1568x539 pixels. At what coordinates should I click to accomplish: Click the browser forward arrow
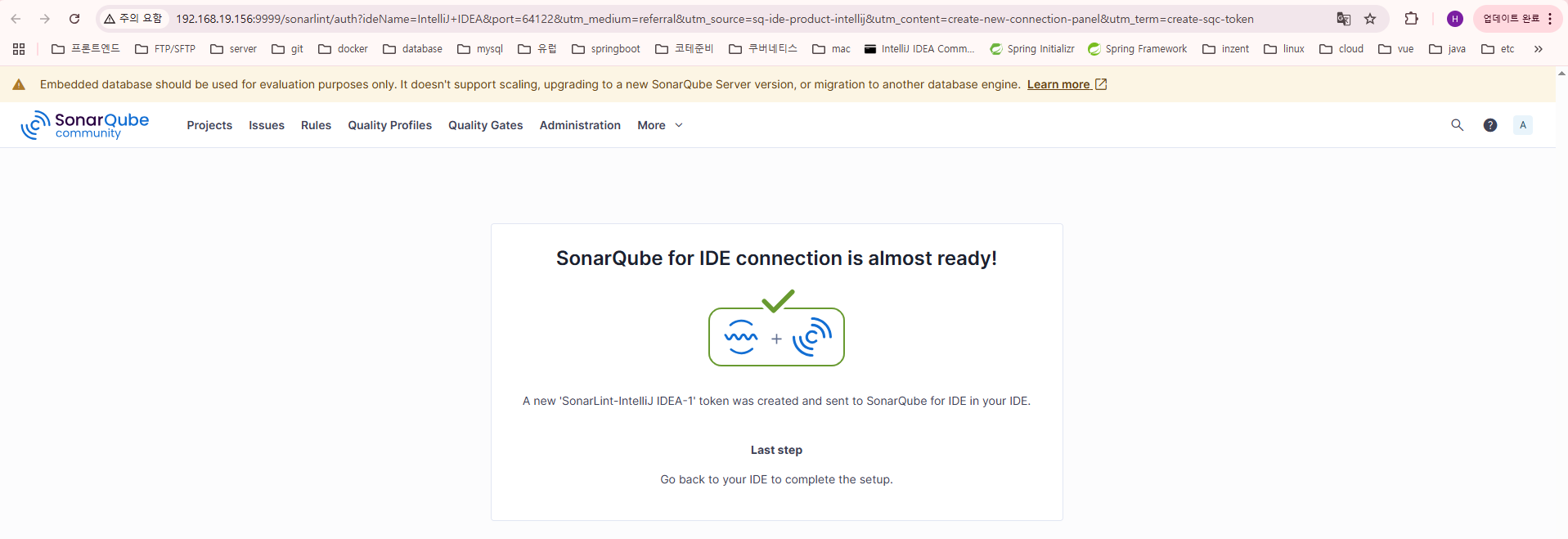tap(45, 19)
